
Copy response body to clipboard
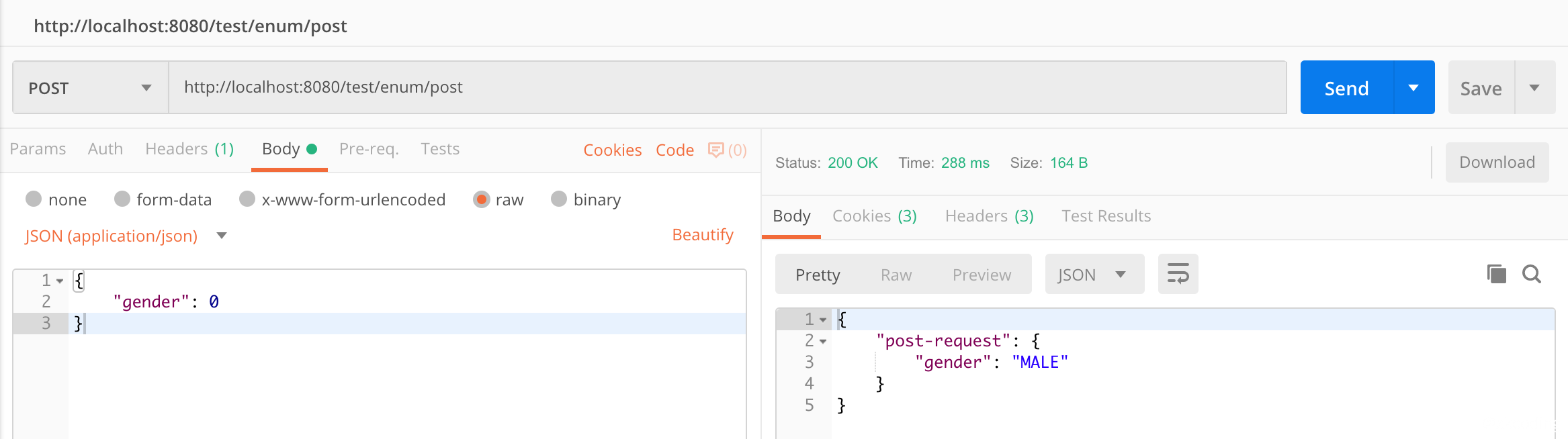[x=1496, y=274]
